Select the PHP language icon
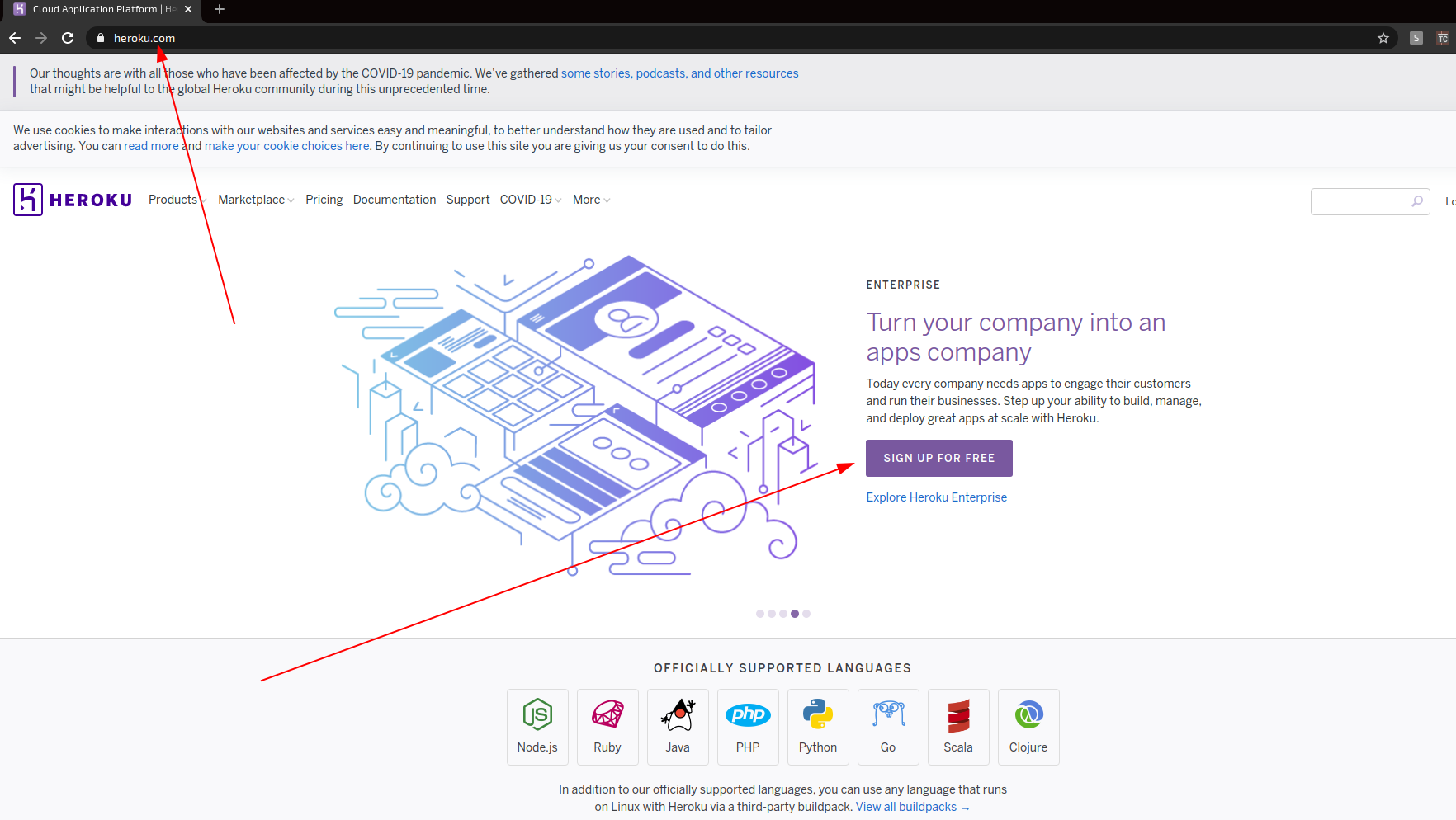This screenshot has width=1456, height=820. [748, 715]
